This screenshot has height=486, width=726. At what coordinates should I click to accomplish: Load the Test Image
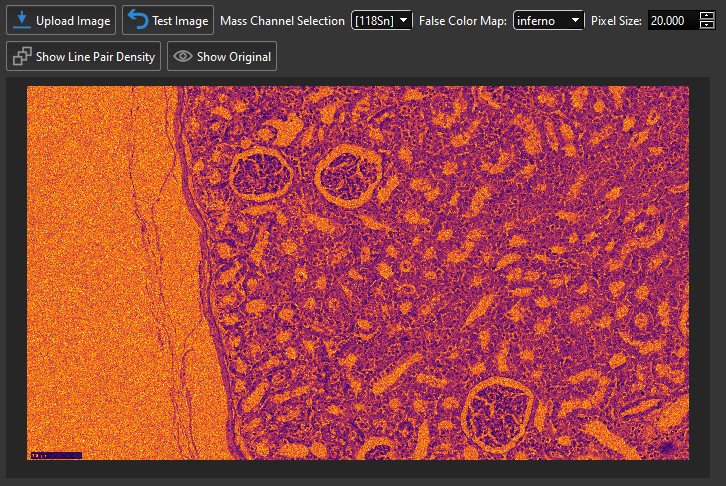[x=168, y=20]
